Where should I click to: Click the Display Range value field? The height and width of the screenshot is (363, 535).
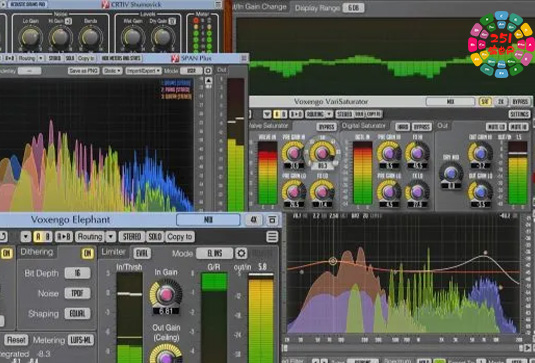click(353, 8)
